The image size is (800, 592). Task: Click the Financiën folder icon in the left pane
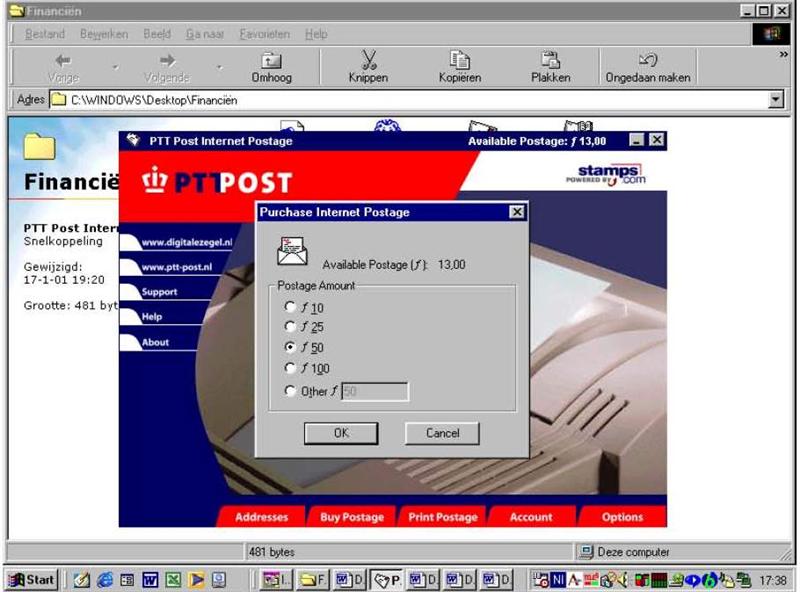pos(39,146)
